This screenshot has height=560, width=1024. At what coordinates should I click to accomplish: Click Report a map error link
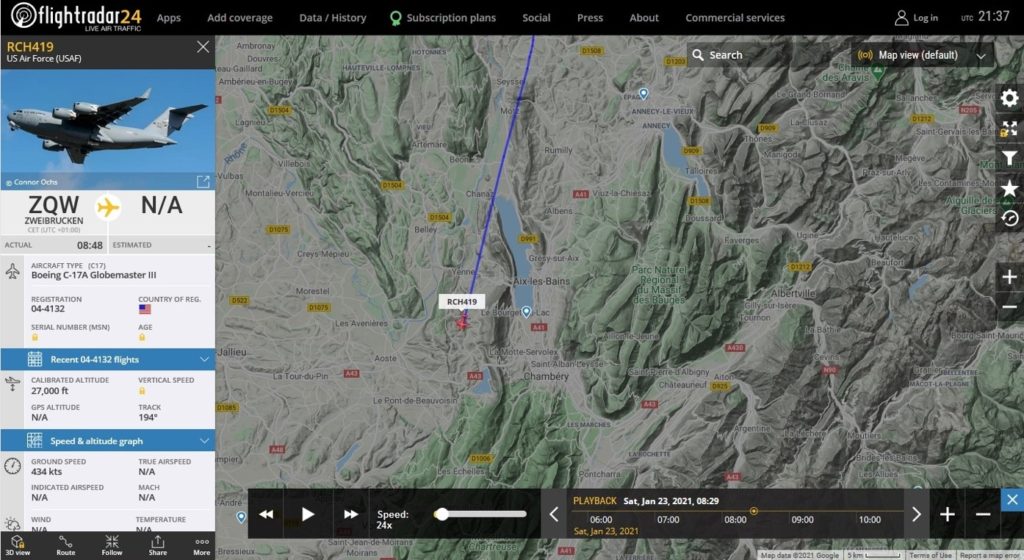pyautogui.click(x=990, y=555)
